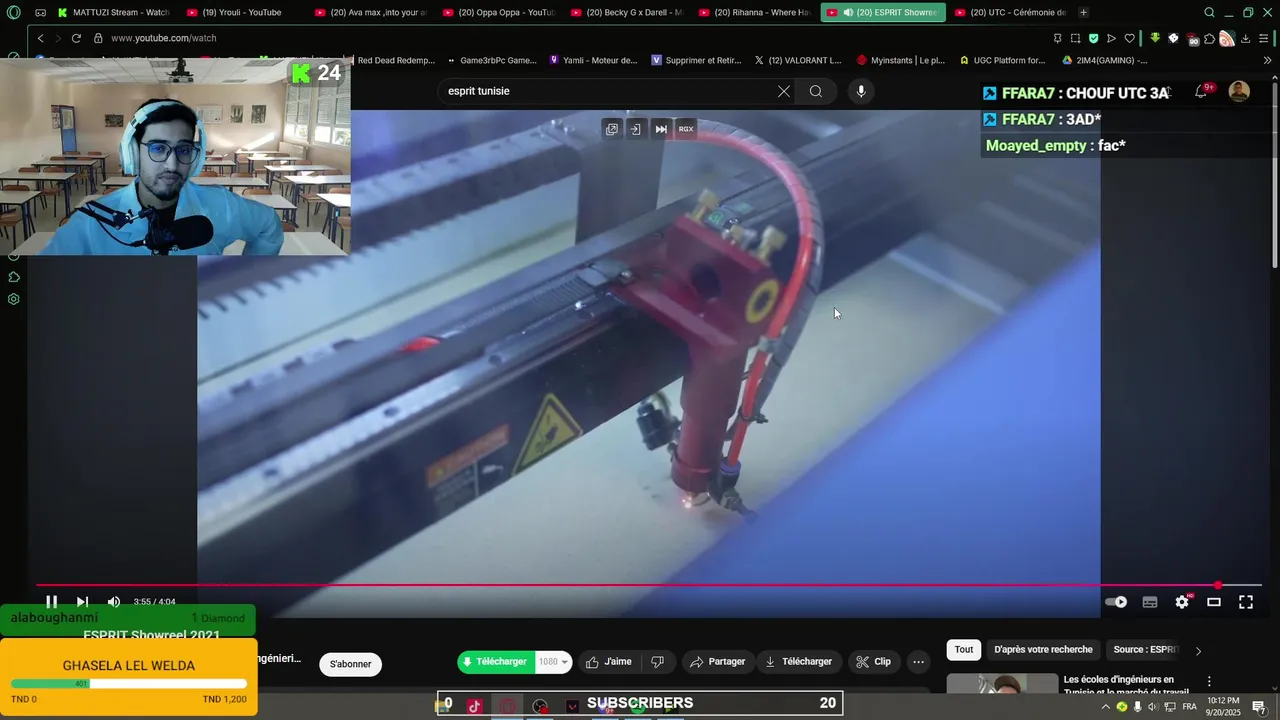Screen dimensions: 1280x720
Task: Open the account avatar menu
Action: [1239, 91]
